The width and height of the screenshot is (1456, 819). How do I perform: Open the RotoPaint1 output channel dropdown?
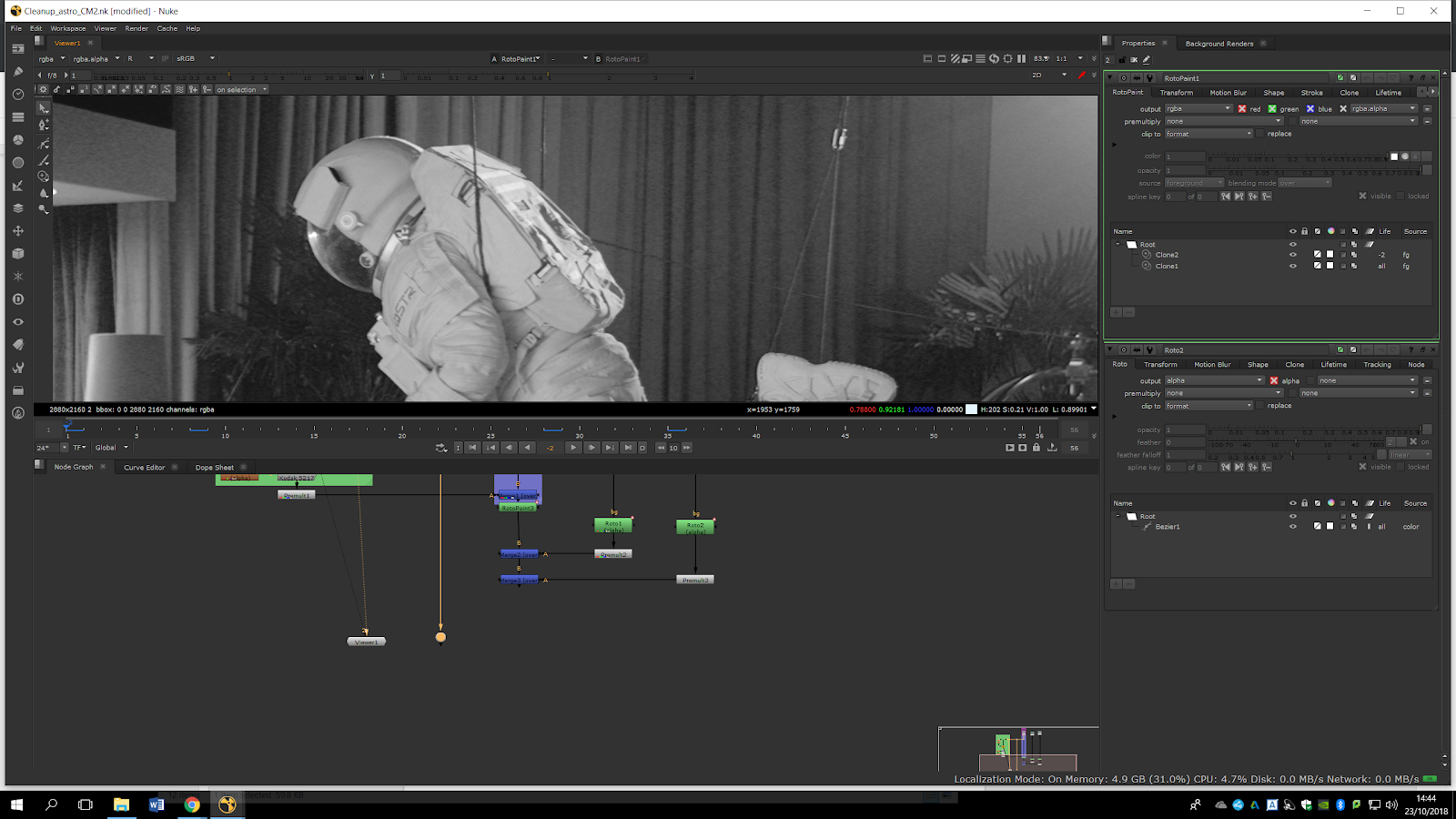(x=1198, y=109)
